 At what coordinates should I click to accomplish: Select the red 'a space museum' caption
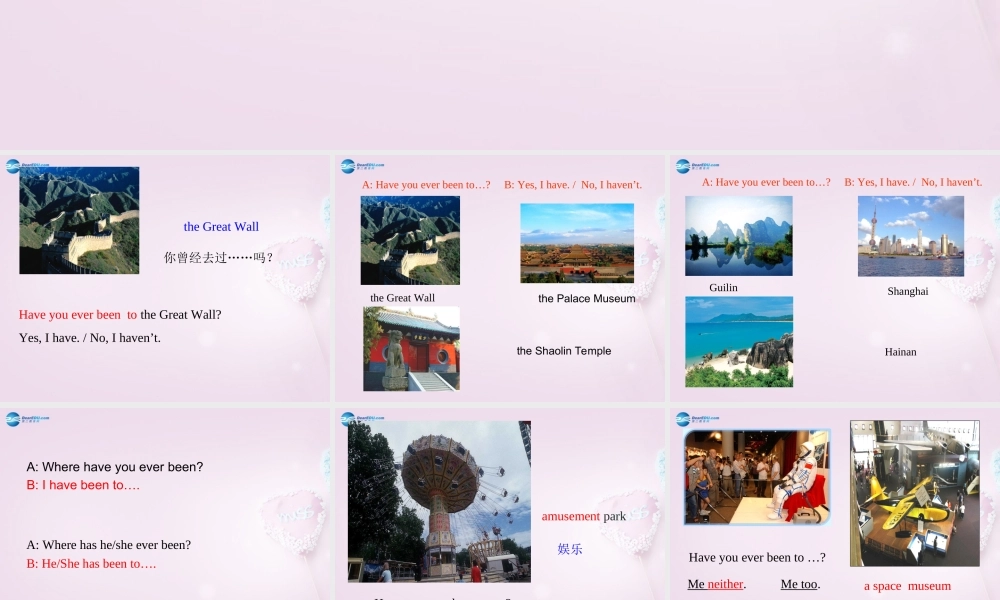908,586
